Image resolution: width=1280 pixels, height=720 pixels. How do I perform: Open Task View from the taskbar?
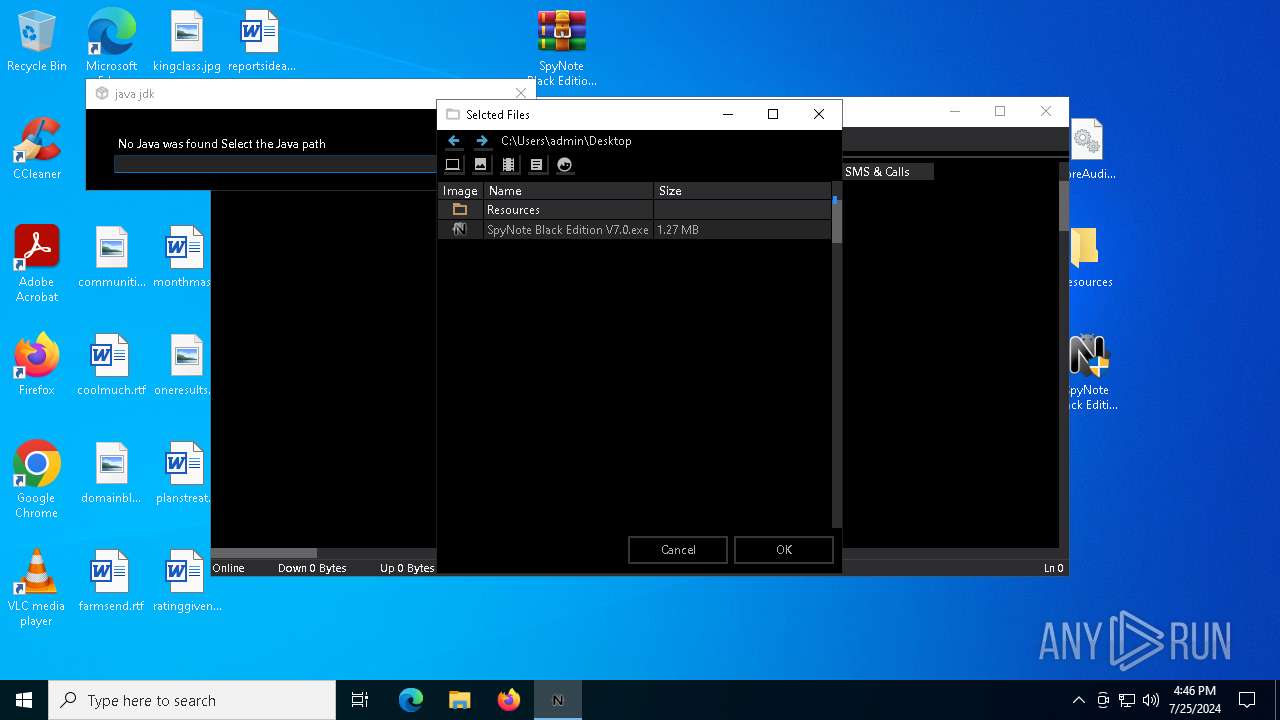tap(360, 700)
